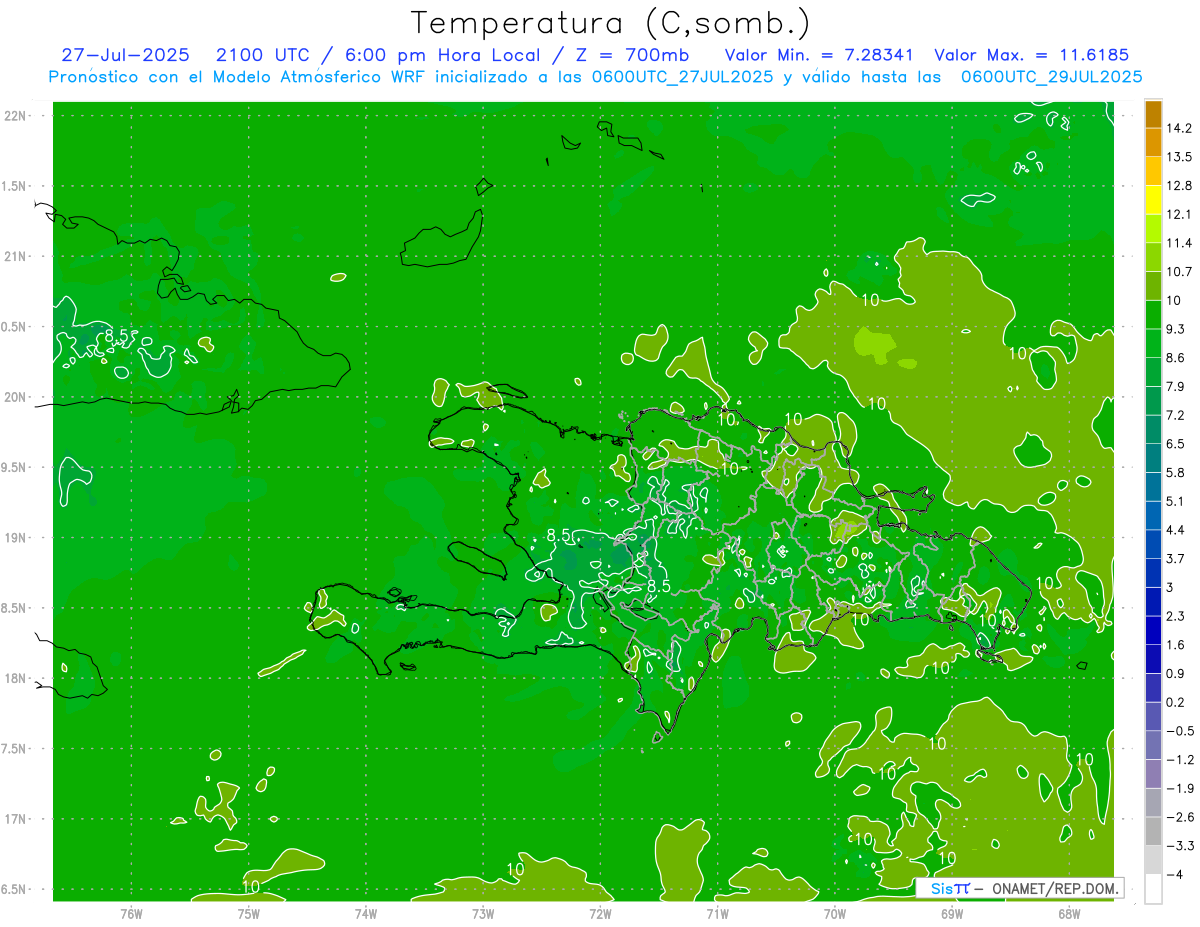The height and width of the screenshot is (927, 1200).
Task: Click the "5.1" color scale label
Action: [1176, 501]
